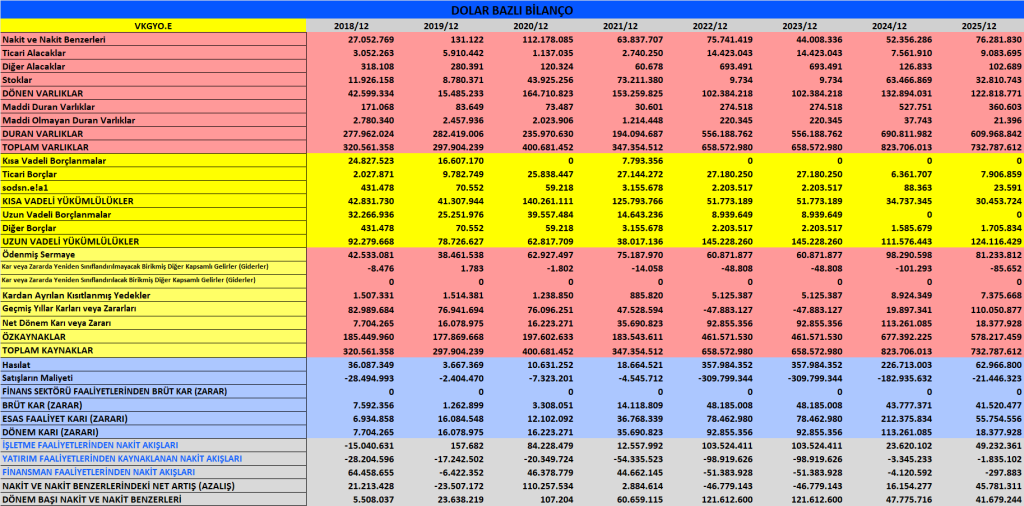
Task: Select DURAN VARLIKLAR 2024/12 value 690.811.982
Action: pos(906,134)
